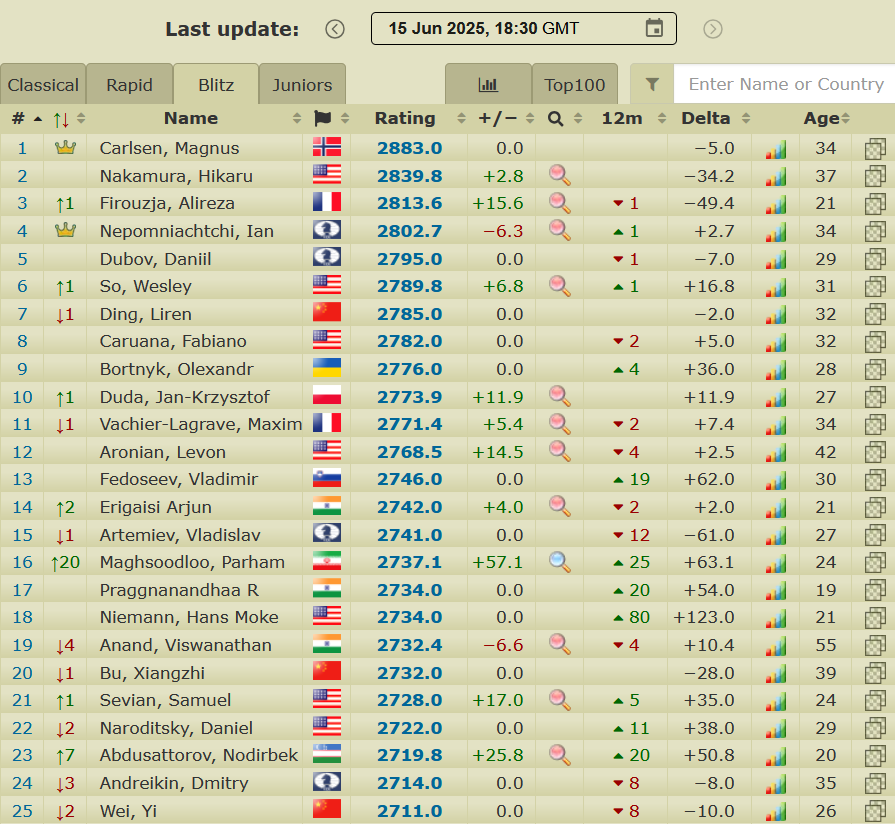
Task: Click the filter funnel icon
Action: tap(652, 84)
